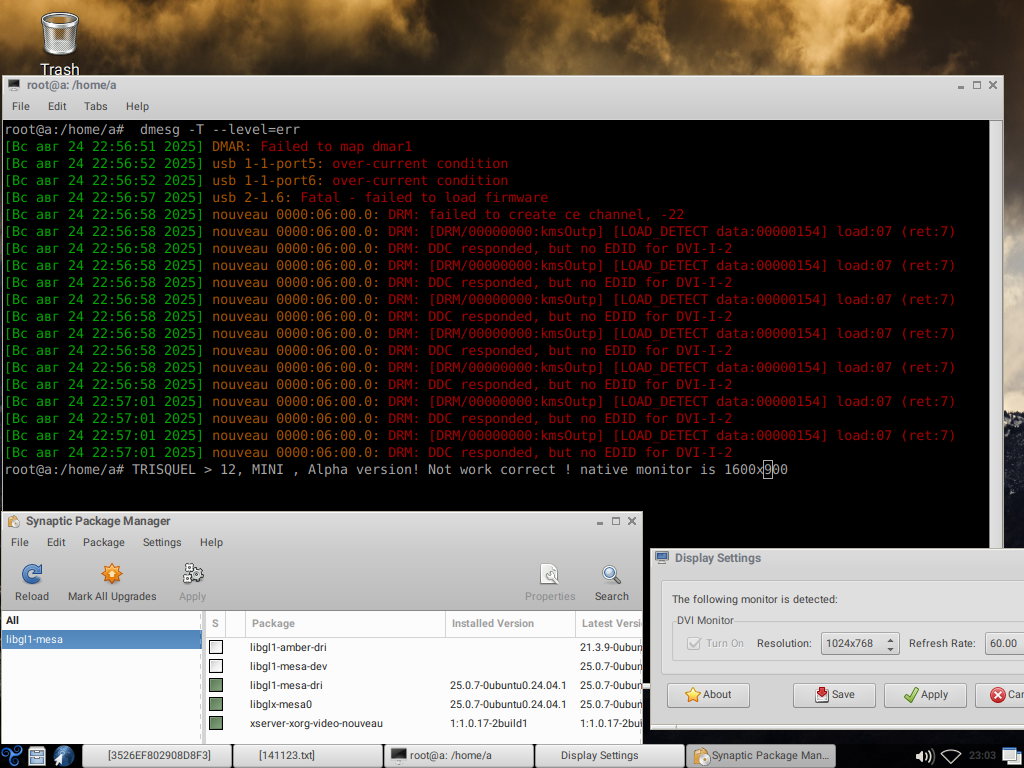Open the Refresh Rate 60.00 dropdown

1004,643
